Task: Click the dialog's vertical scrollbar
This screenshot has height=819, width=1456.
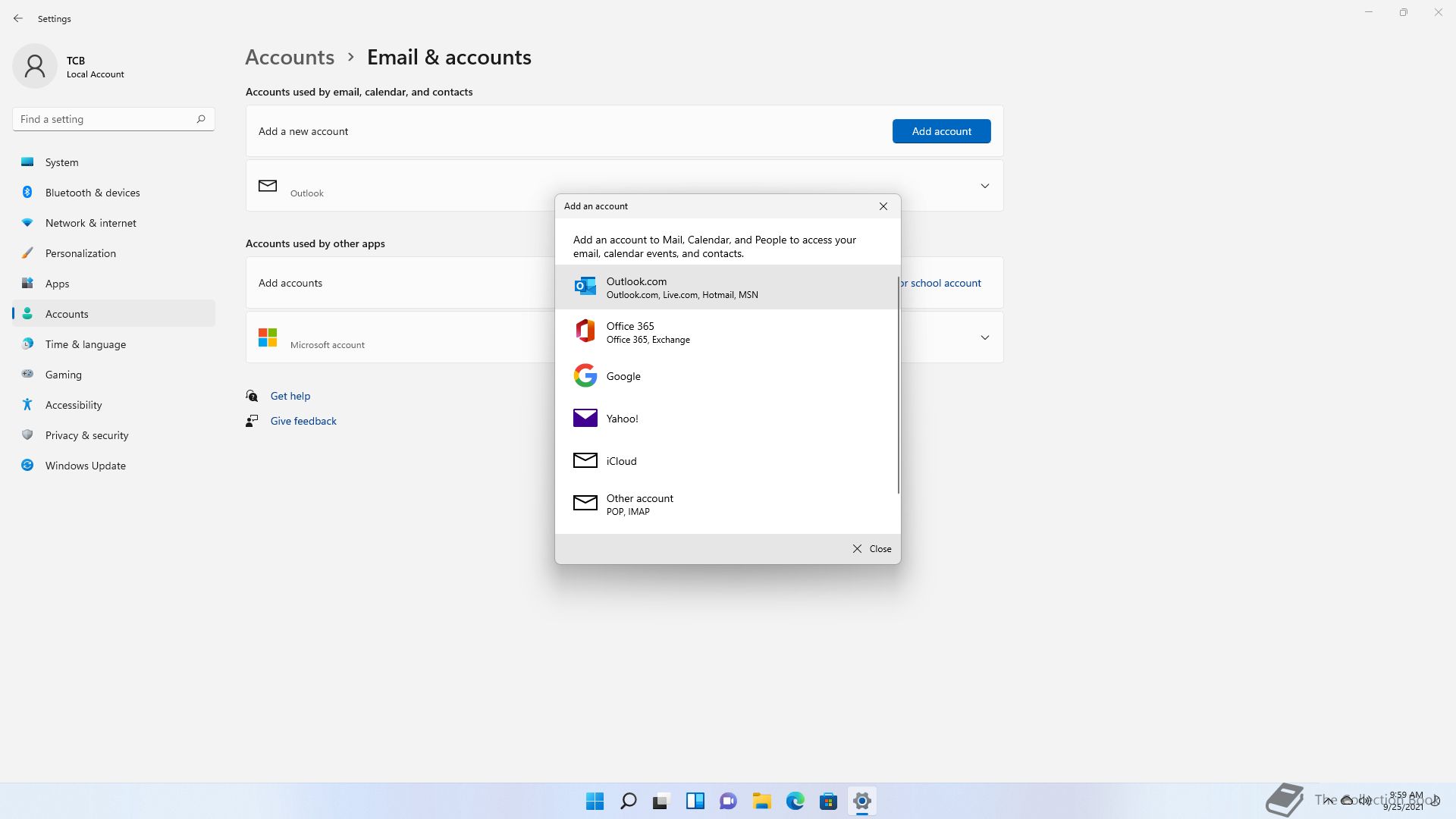Action: [899, 385]
